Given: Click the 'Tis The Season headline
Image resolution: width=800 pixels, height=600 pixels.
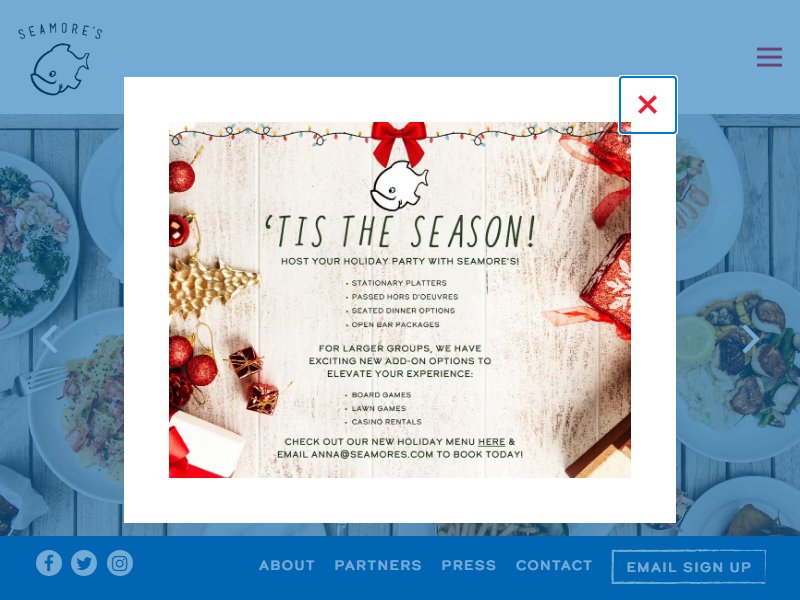Looking at the screenshot, I should point(401,231).
